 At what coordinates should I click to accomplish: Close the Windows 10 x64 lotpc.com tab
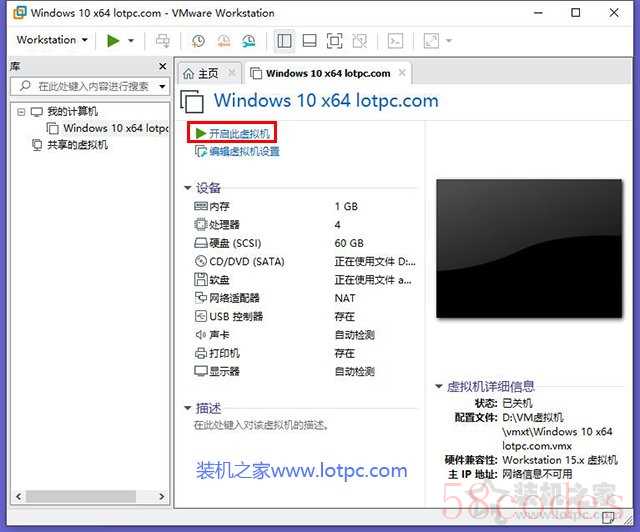click(x=402, y=73)
